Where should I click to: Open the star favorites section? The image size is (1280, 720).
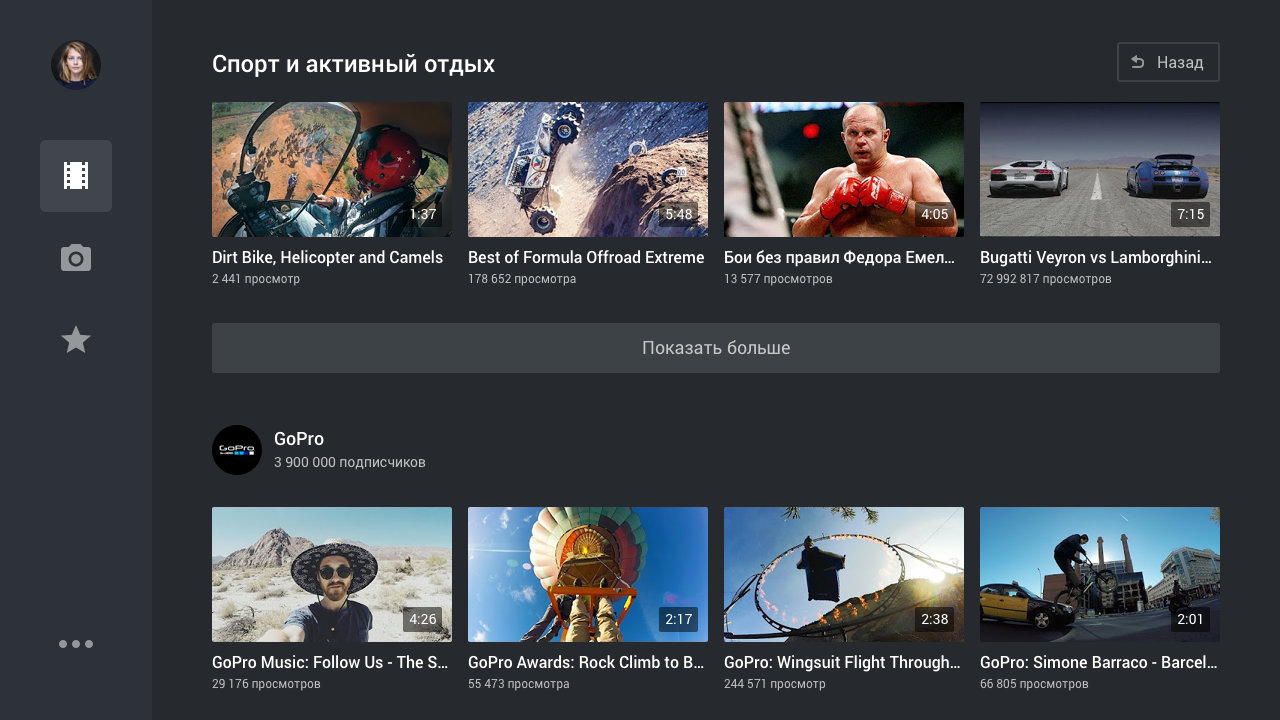(x=76, y=340)
